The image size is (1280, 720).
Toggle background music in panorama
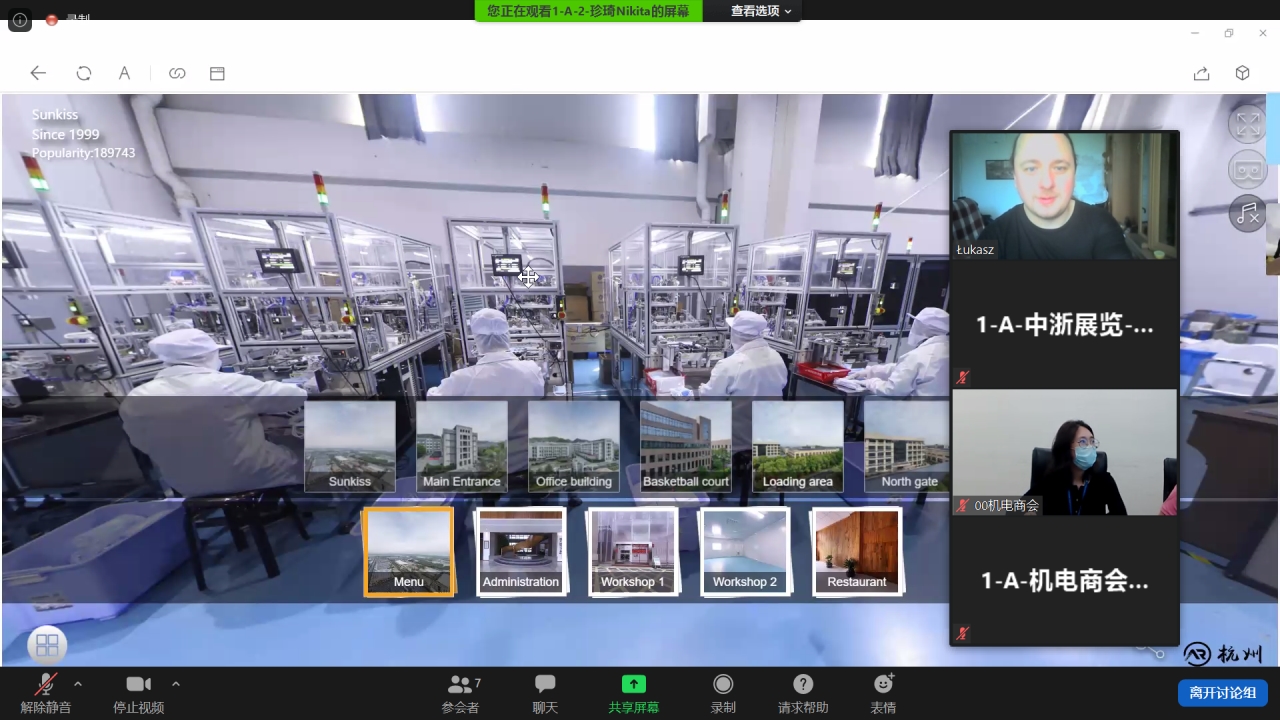1247,213
